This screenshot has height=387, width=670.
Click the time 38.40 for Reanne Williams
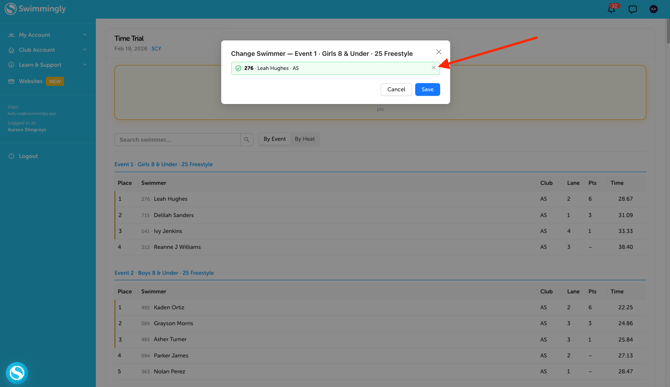[x=626, y=247]
